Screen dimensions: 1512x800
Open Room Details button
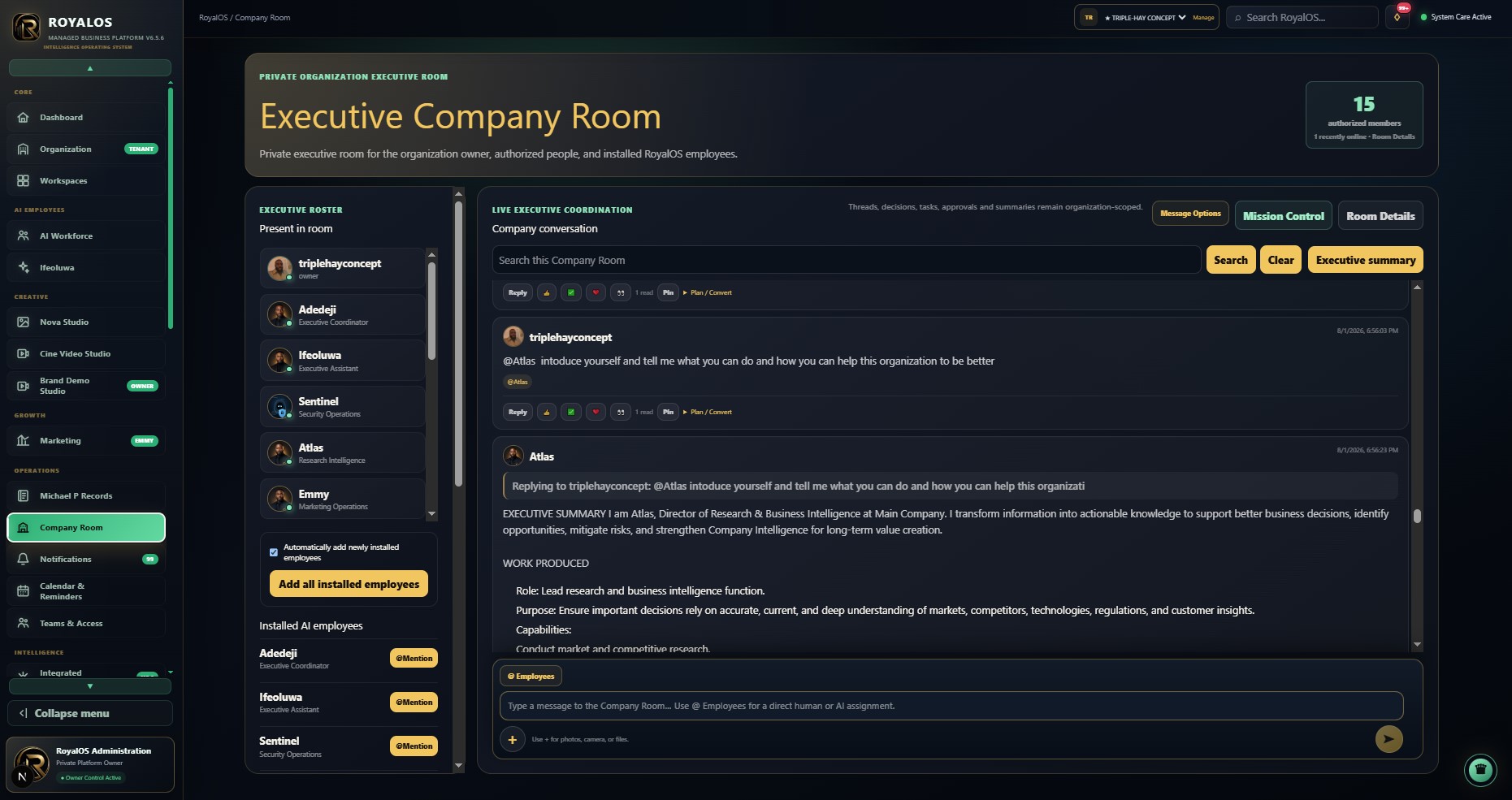tap(1380, 216)
